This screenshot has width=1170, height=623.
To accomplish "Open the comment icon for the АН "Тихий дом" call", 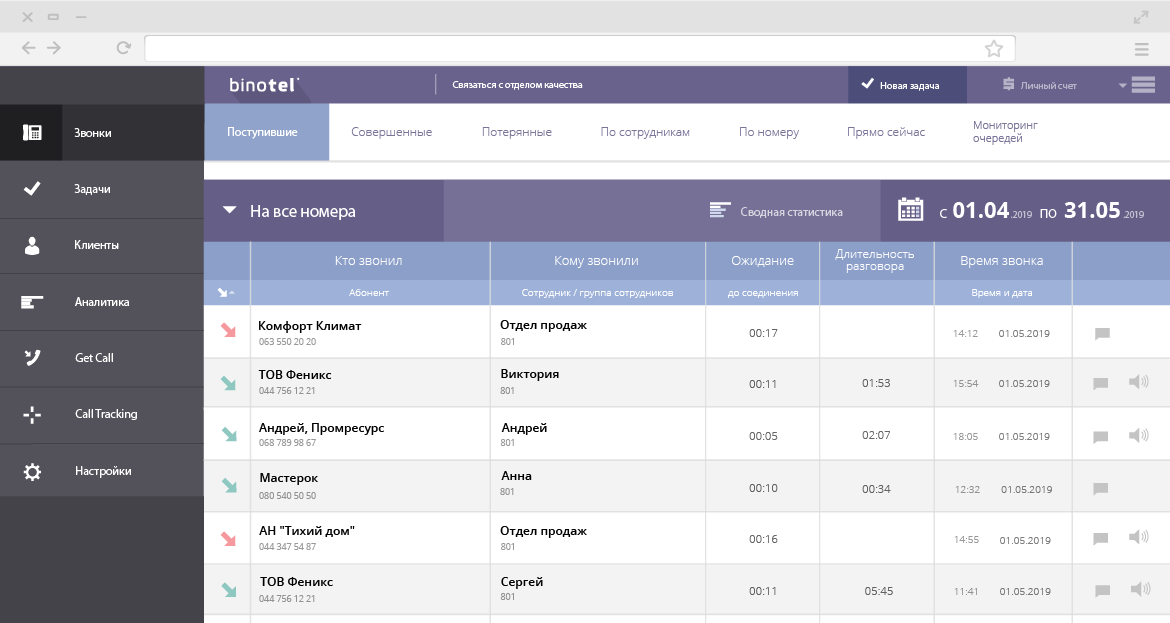I will click(x=1100, y=539).
